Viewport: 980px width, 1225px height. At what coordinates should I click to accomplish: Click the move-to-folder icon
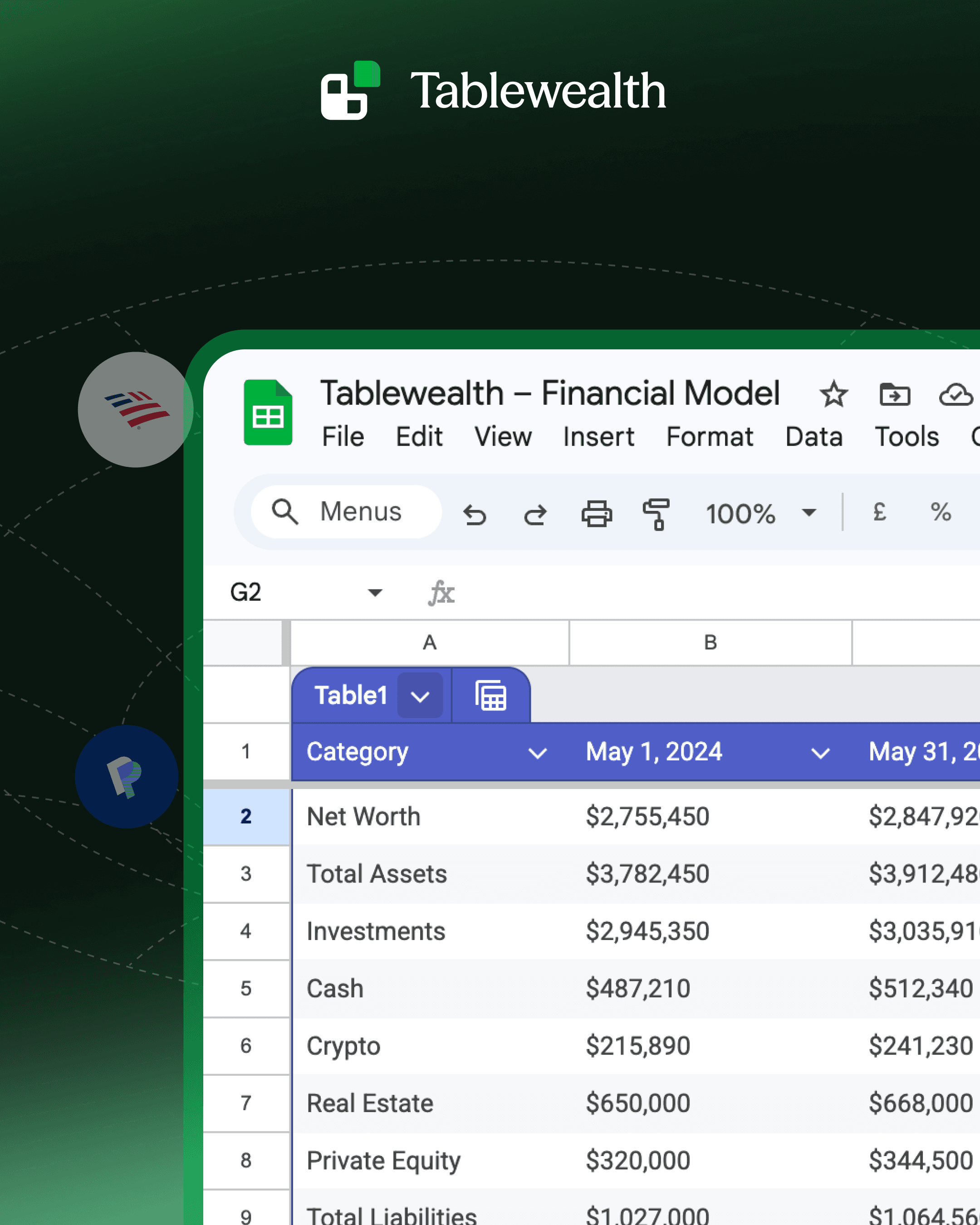tap(895, 394)
